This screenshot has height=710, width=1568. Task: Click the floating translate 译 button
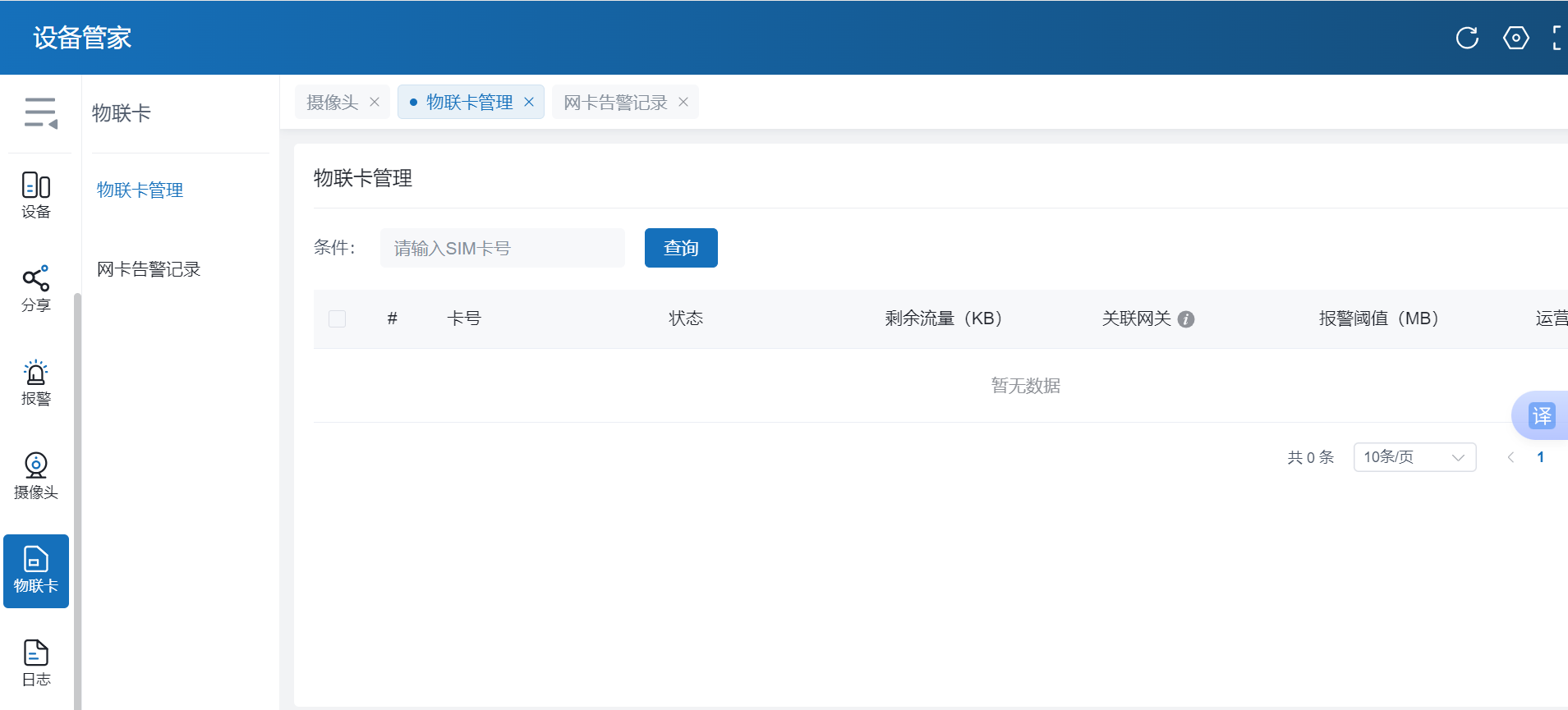click(1541, 416)
